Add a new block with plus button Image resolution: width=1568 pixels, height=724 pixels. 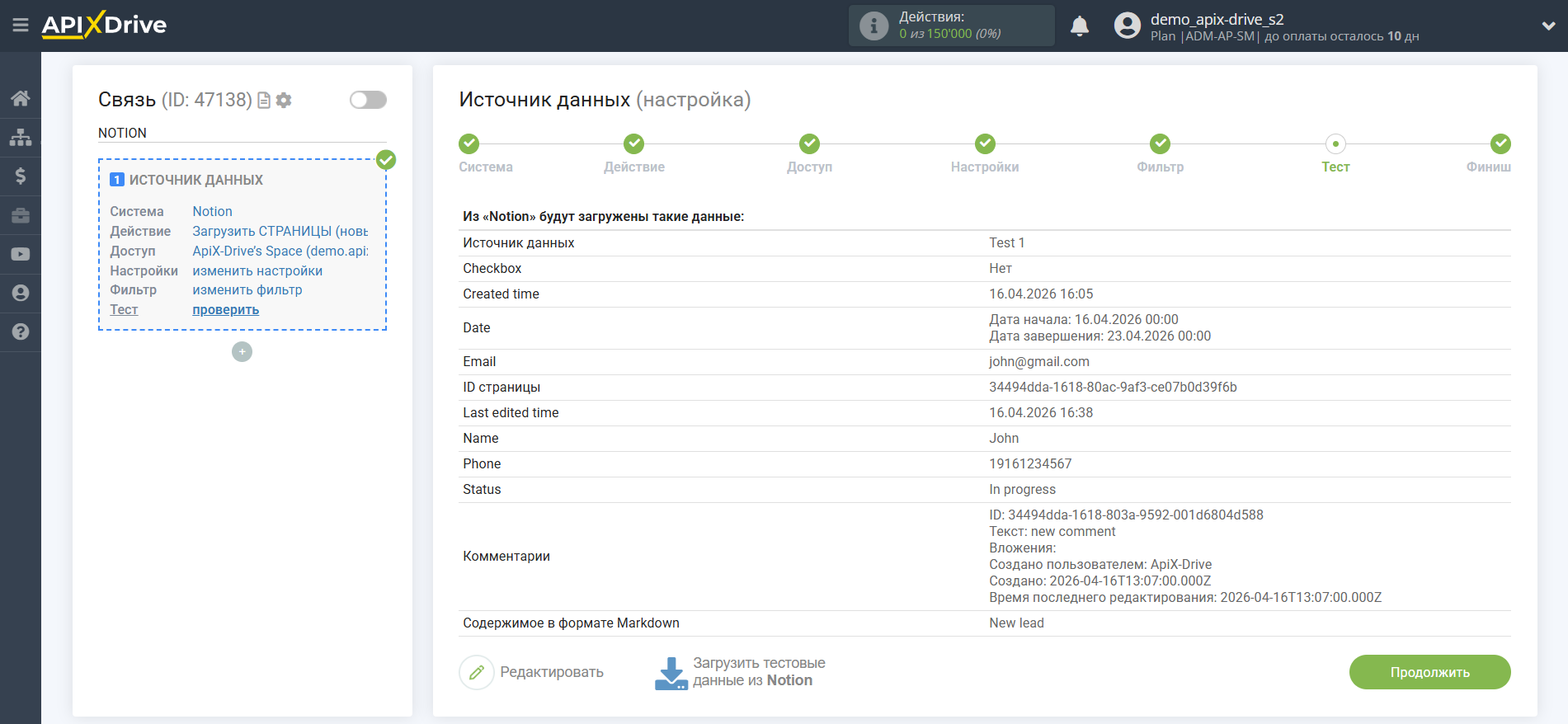click(242, 352)
